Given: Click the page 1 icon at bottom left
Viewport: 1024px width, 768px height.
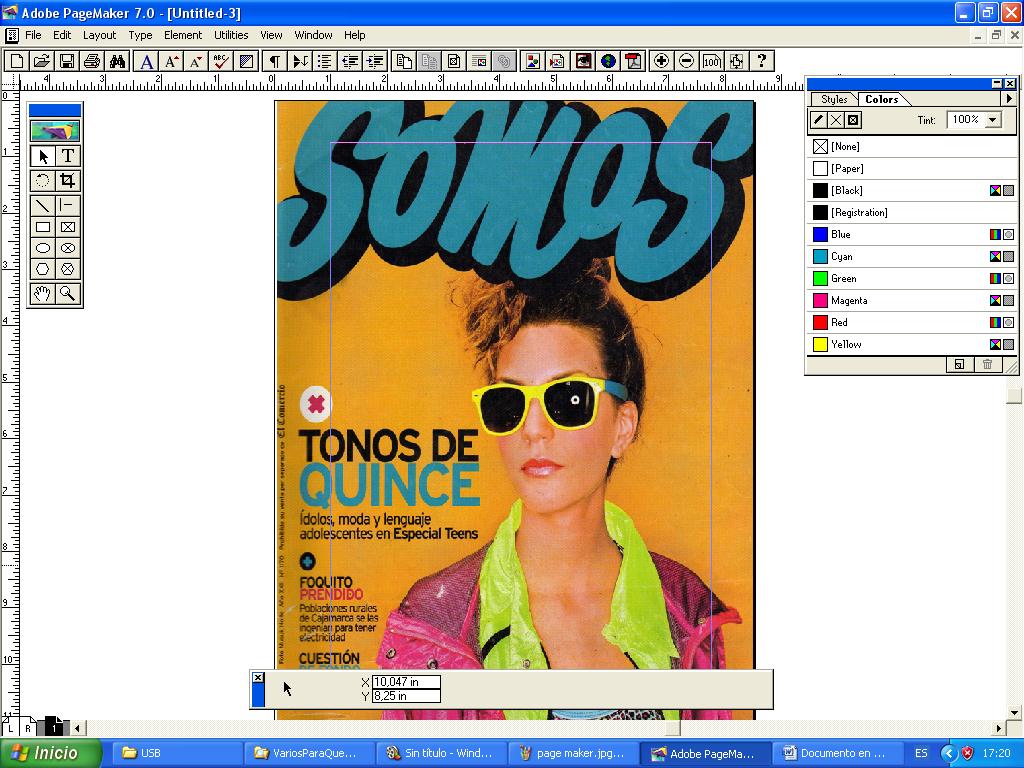Looking at the screenshot, I should [x=52, y=728].
